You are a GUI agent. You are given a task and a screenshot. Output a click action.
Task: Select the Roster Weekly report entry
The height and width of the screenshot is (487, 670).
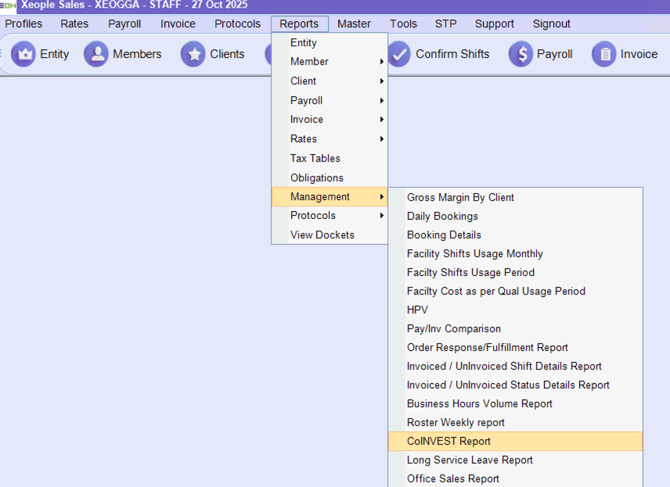point(455,422)
